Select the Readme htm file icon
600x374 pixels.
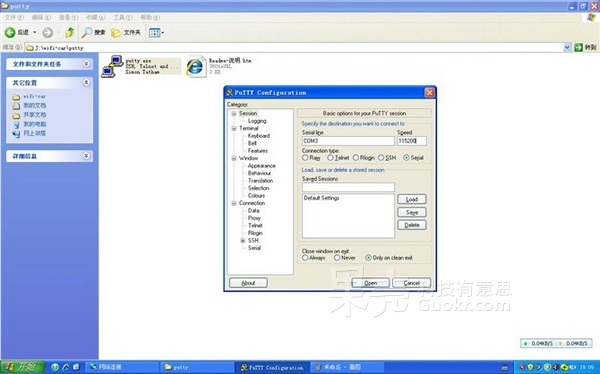click(196, 67)
